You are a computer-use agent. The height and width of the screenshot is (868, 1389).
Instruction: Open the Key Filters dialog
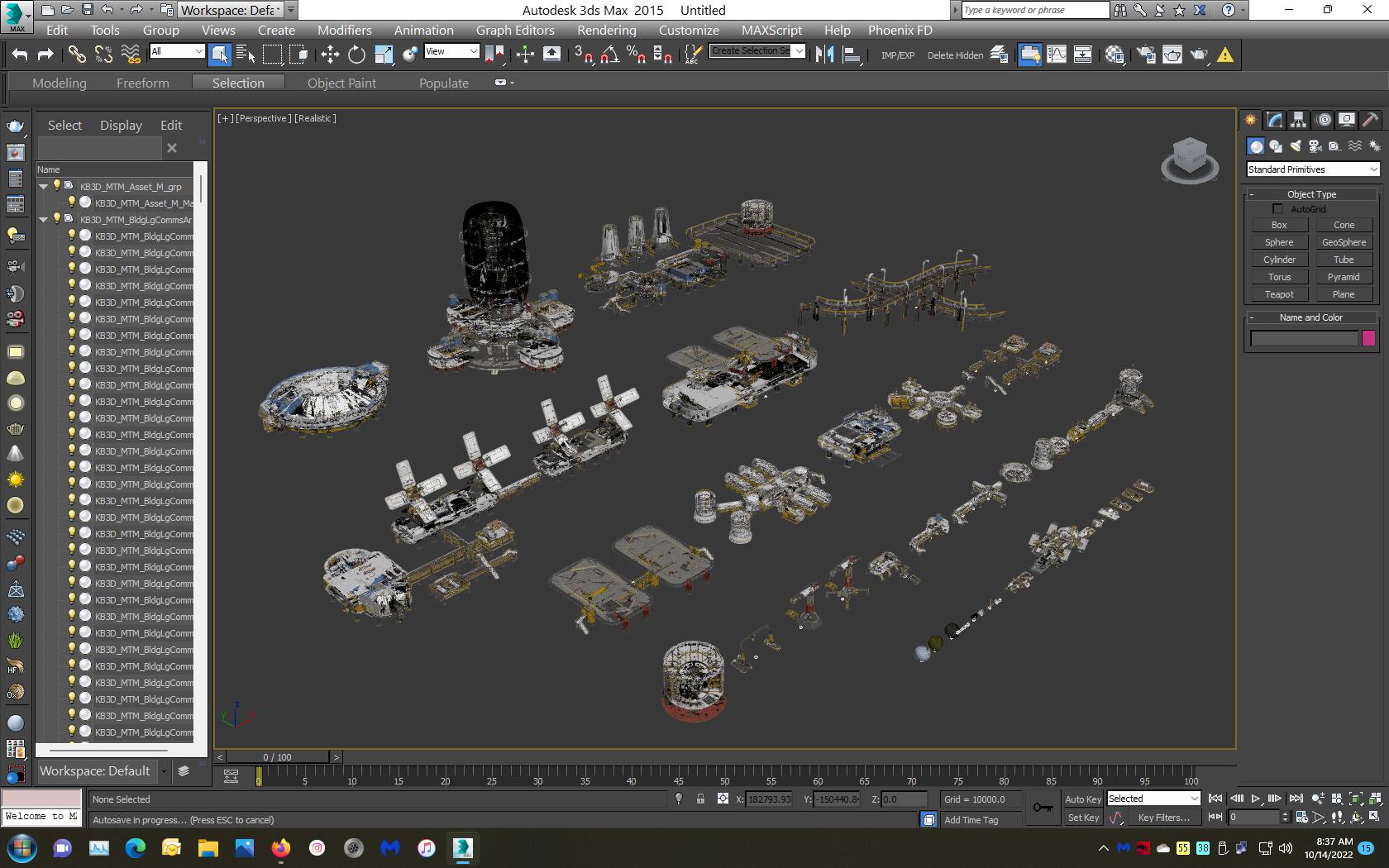pos(1163,818)
